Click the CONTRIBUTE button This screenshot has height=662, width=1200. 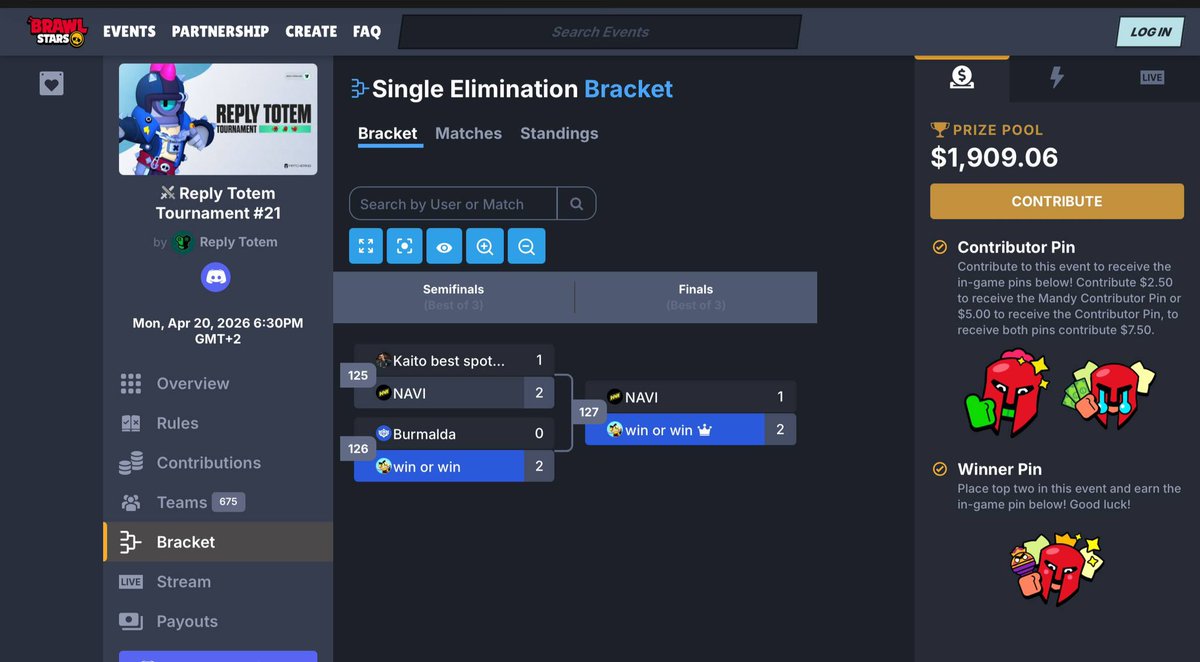click(x=1056, y=201)
